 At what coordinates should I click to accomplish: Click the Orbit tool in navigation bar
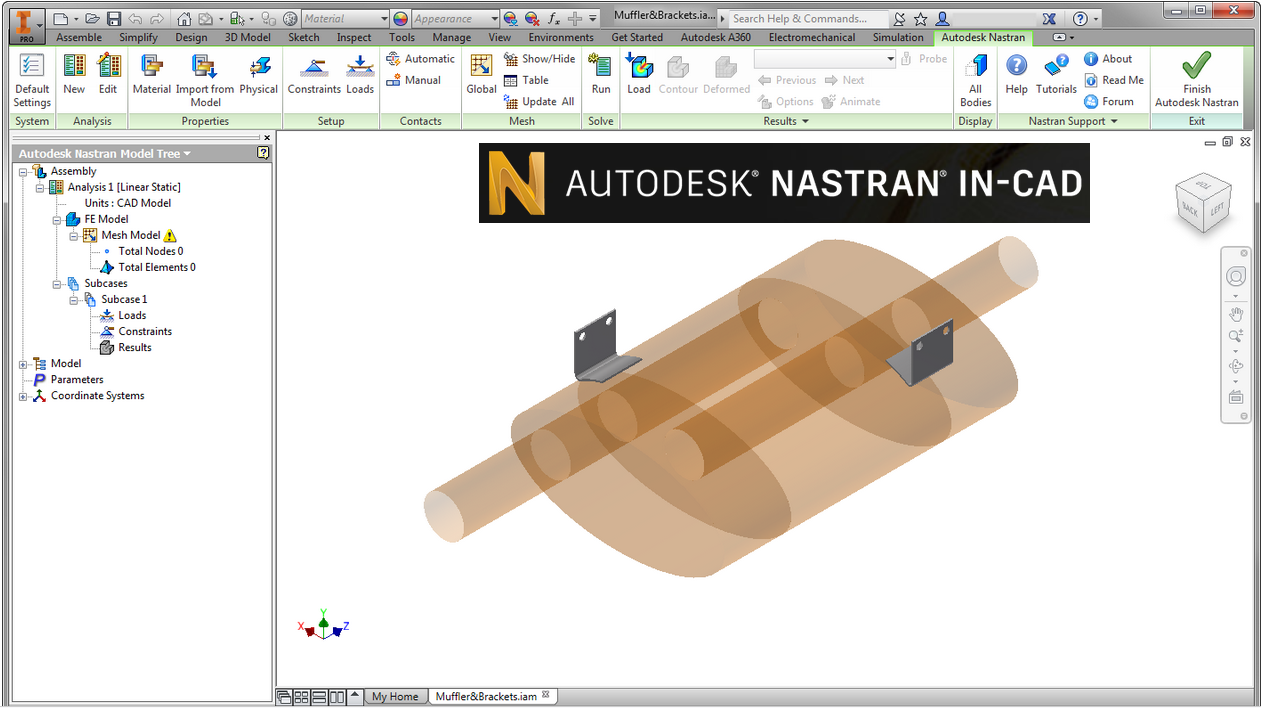1236,367
